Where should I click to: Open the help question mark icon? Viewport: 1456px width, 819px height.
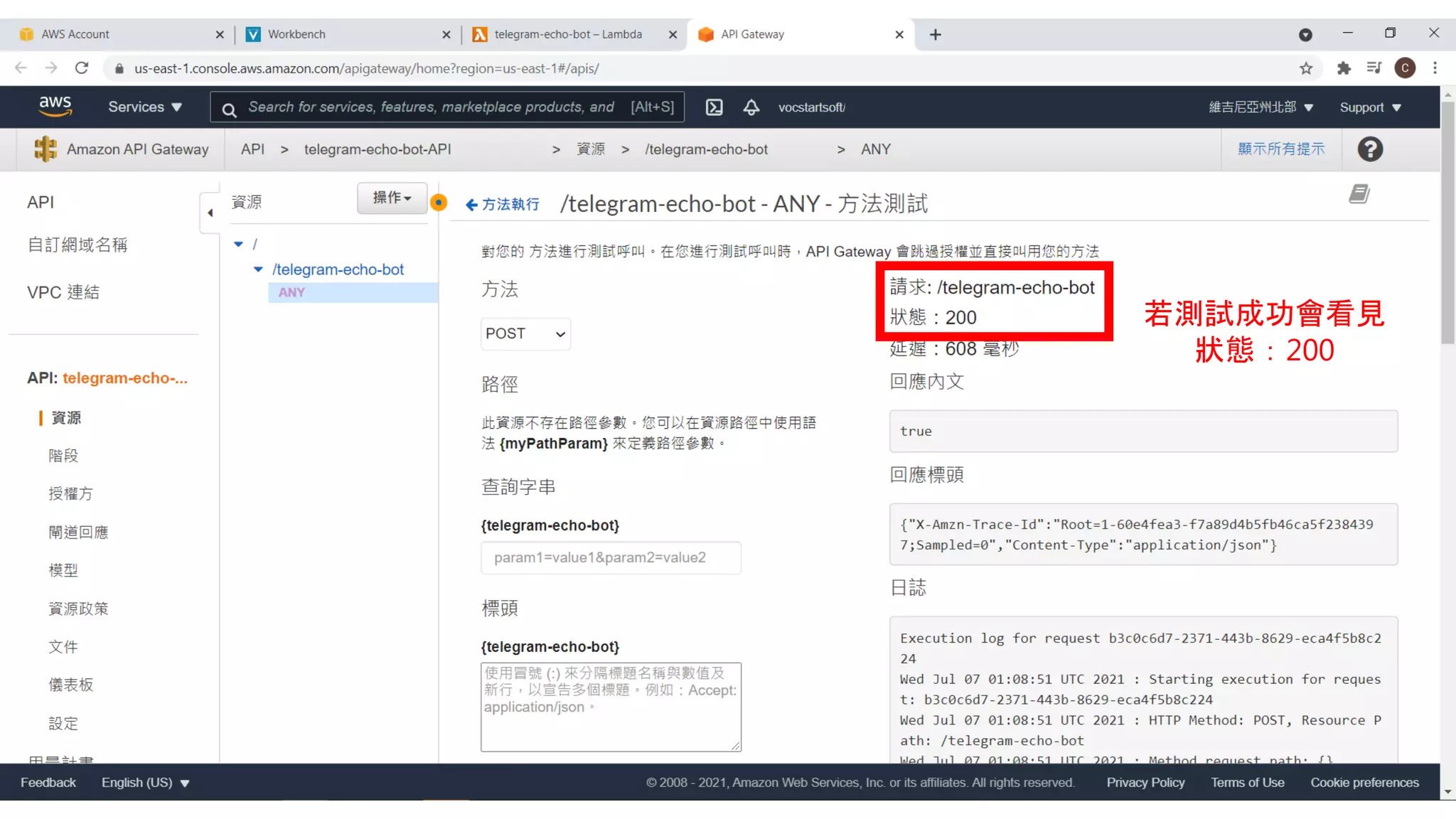tap(1370, 149)
